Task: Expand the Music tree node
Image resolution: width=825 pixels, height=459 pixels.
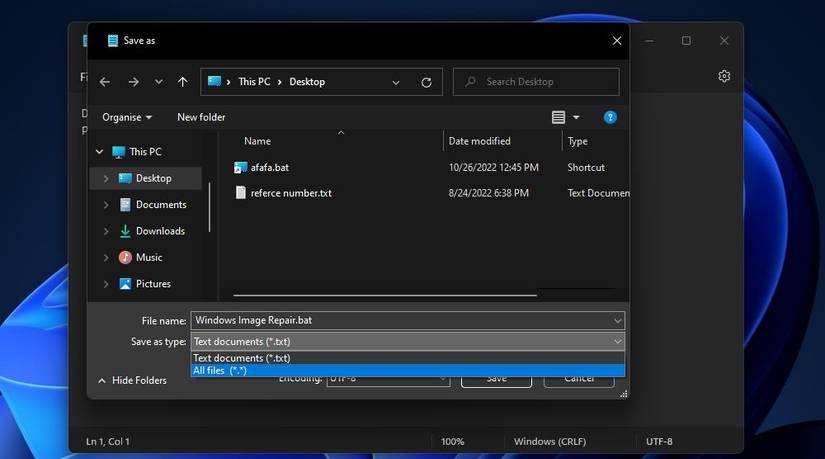Action: pos(106,257)
